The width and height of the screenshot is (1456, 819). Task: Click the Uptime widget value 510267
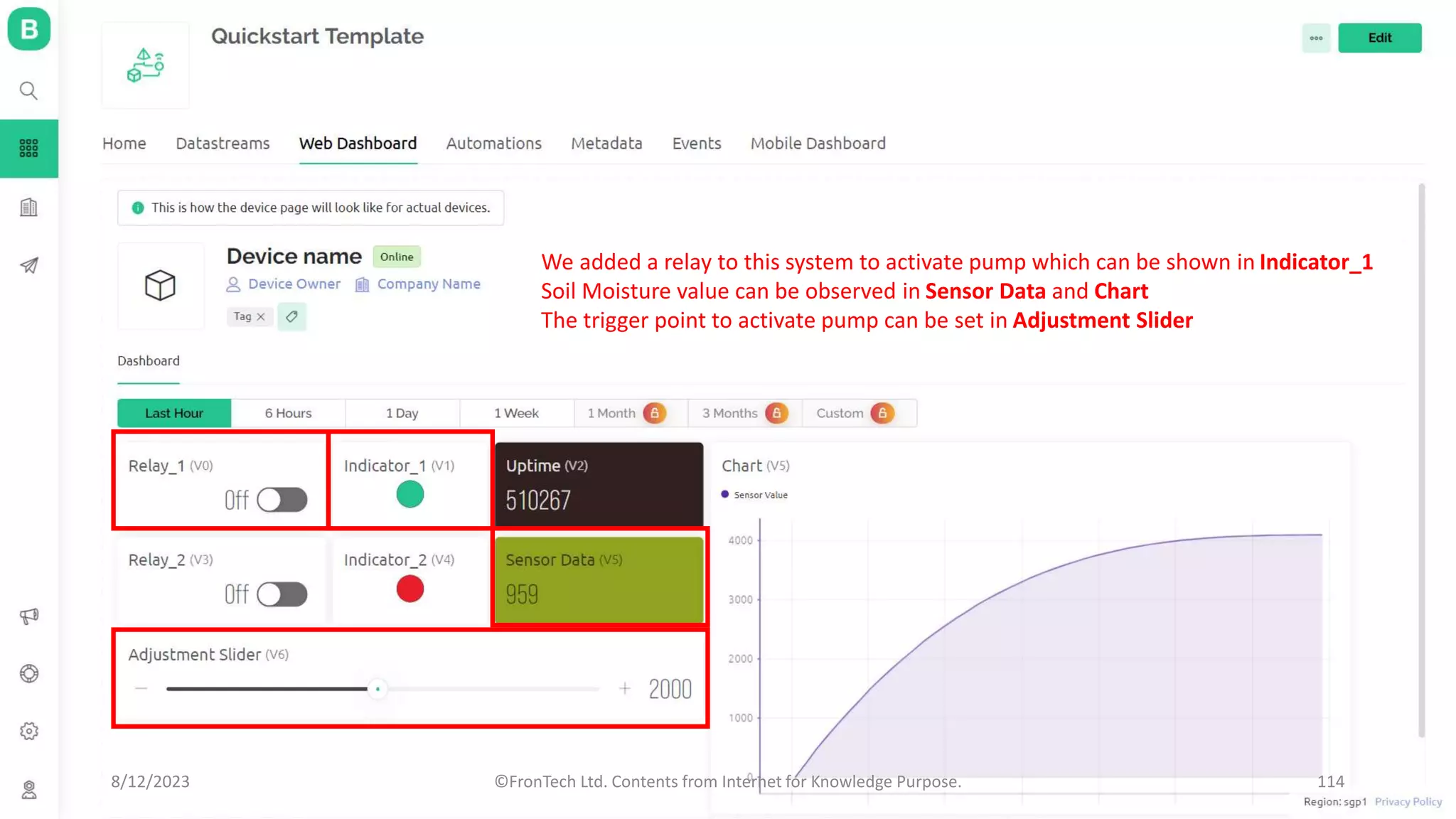pyautogui.click(x=538, y=500)
